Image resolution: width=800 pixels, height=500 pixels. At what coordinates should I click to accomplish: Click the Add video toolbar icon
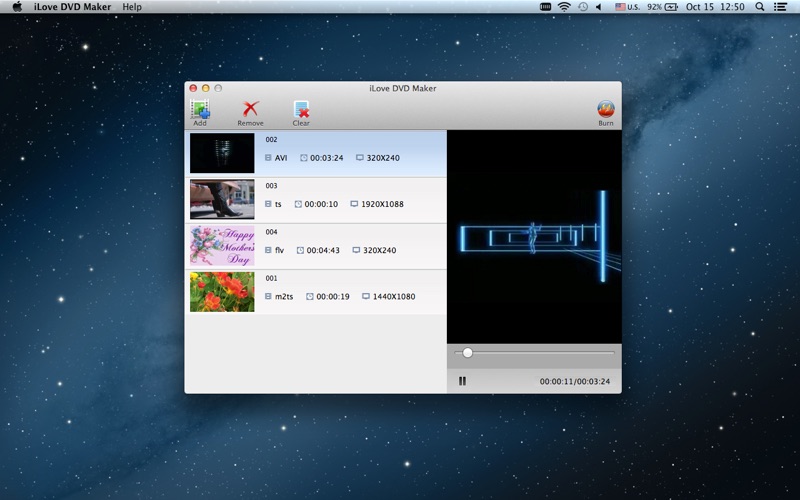point(200,109)
